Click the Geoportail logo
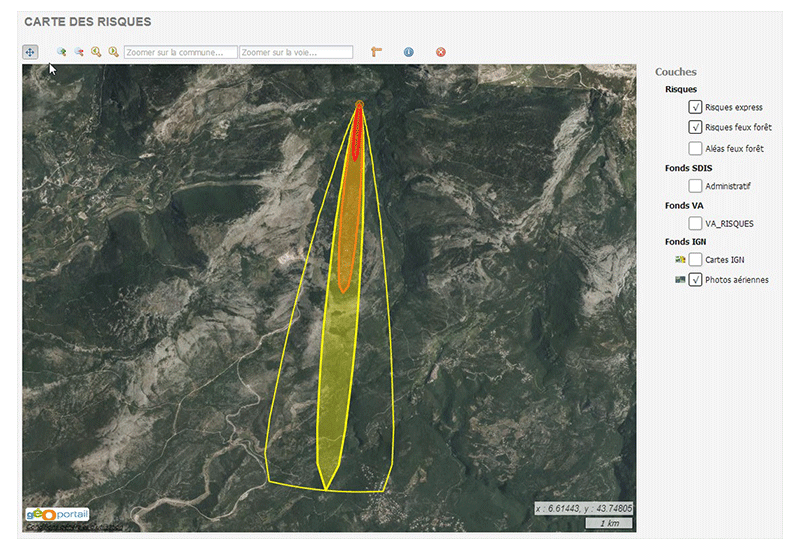This screenshot has width=800, height=551. point(58,514)
